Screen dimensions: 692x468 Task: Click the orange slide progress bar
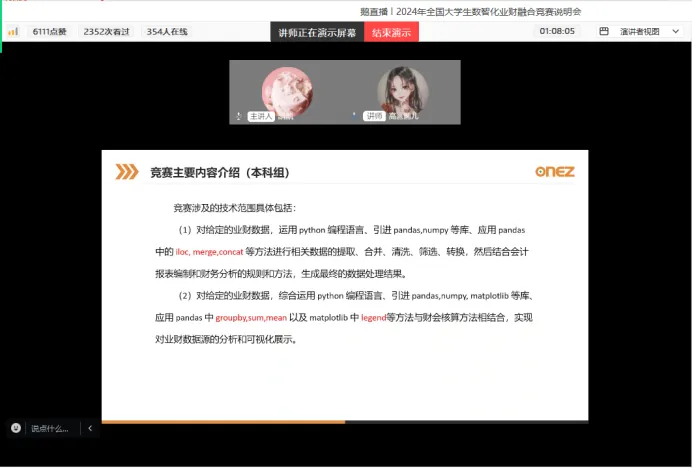coord(223,422)
